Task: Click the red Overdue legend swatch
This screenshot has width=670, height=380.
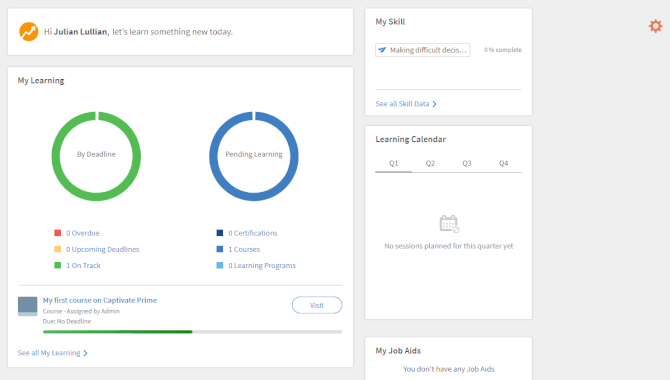Action: [x=58, y=233]
